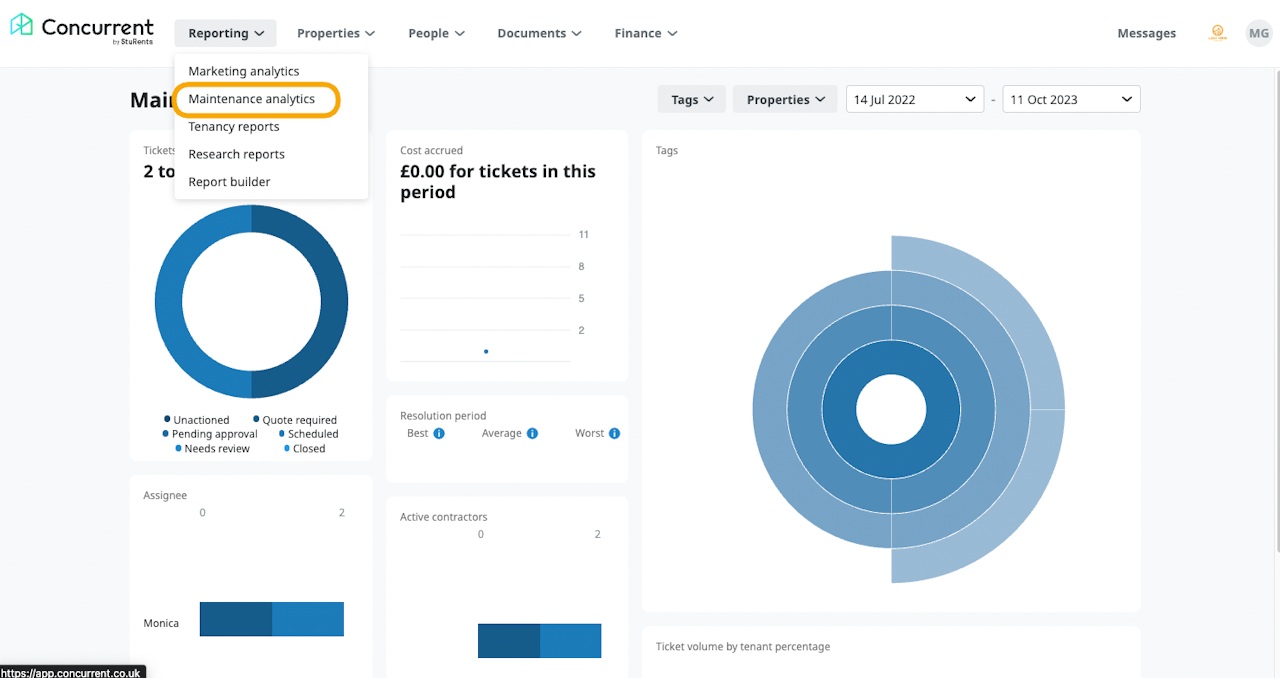Click the £0.00 cost accrued heading
The image size is (1280, 678).
498,182
